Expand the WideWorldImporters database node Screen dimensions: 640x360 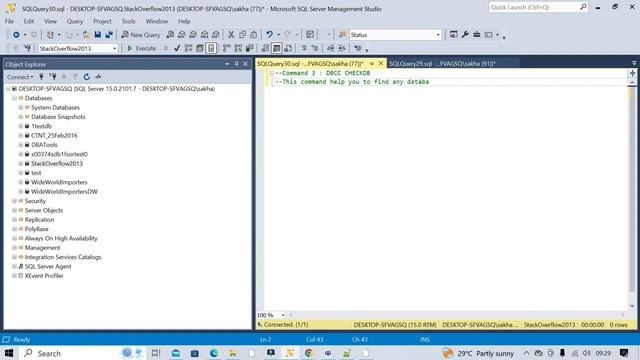[x=20, y=182]
